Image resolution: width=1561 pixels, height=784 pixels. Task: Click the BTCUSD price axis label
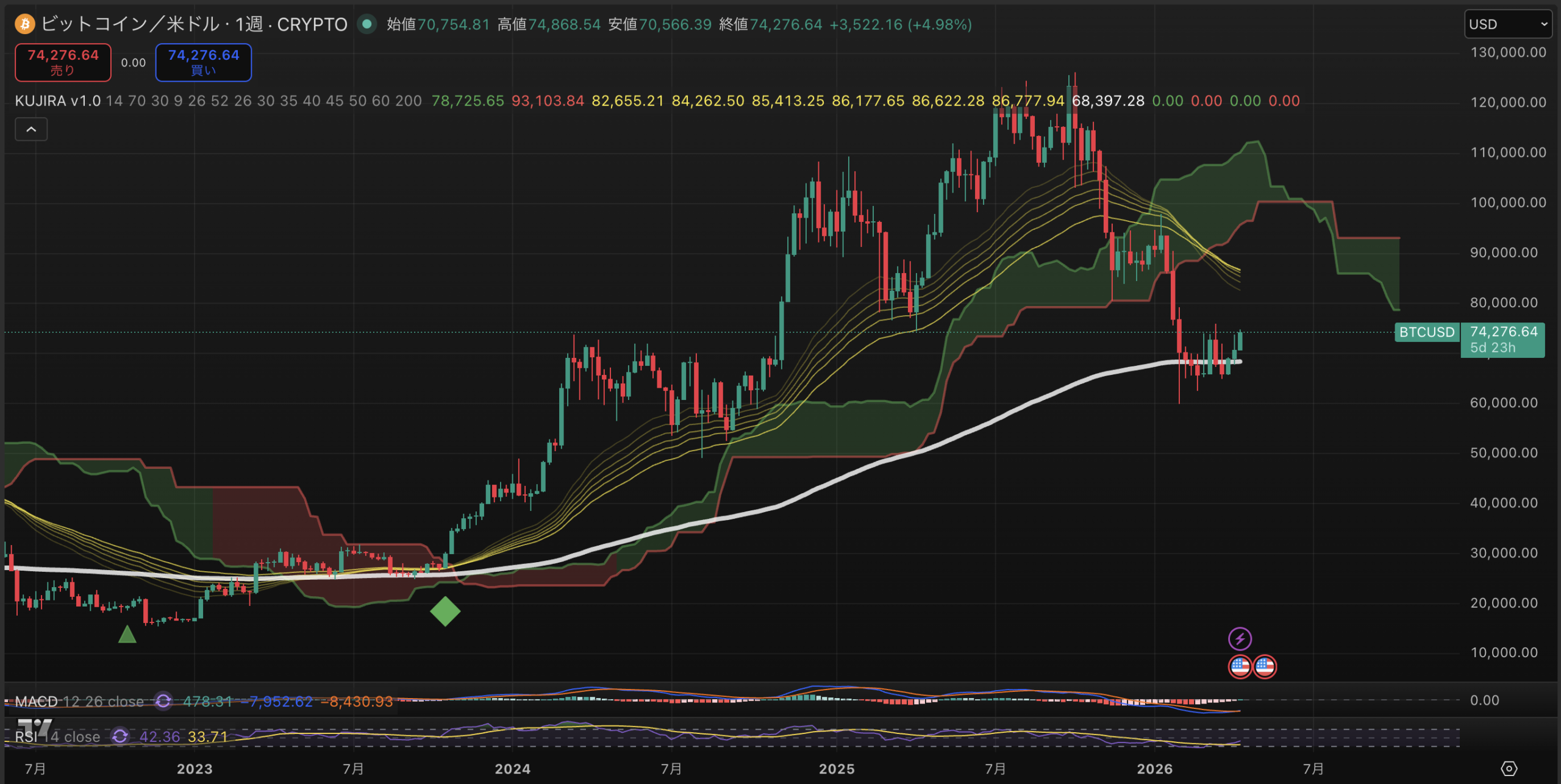click(x=1427, y=332)
